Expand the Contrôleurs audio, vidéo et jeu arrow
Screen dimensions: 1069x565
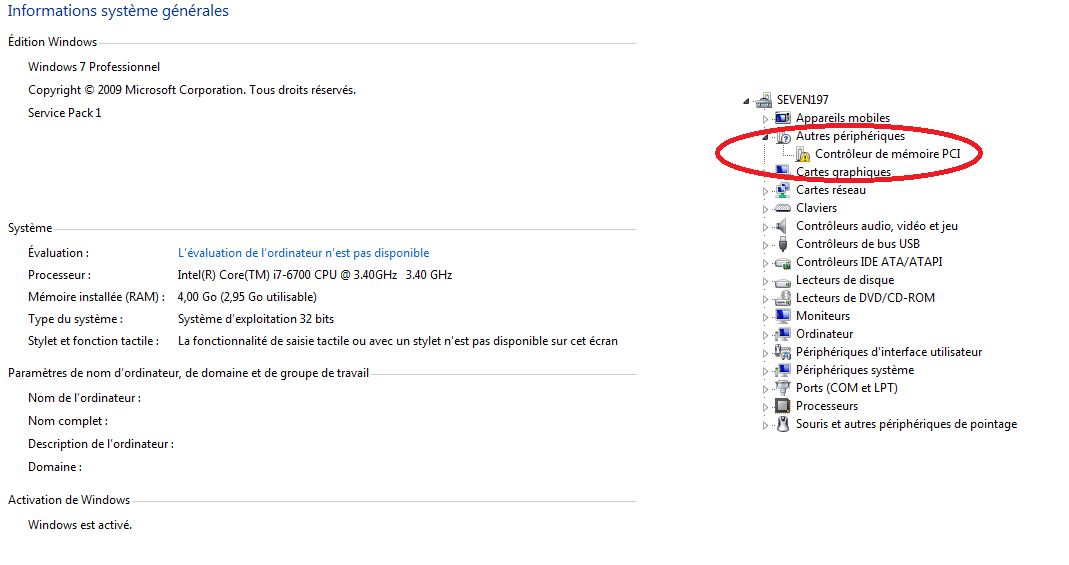(x=765, y=228)
